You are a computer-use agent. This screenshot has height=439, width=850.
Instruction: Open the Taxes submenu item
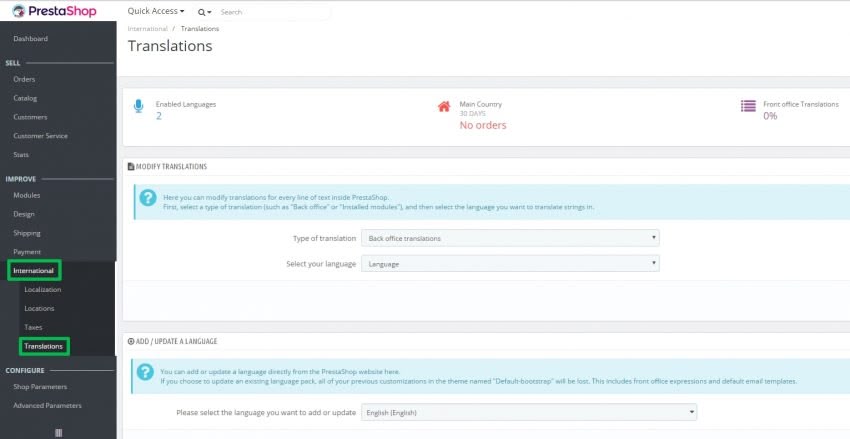click(x=33, y=327)
